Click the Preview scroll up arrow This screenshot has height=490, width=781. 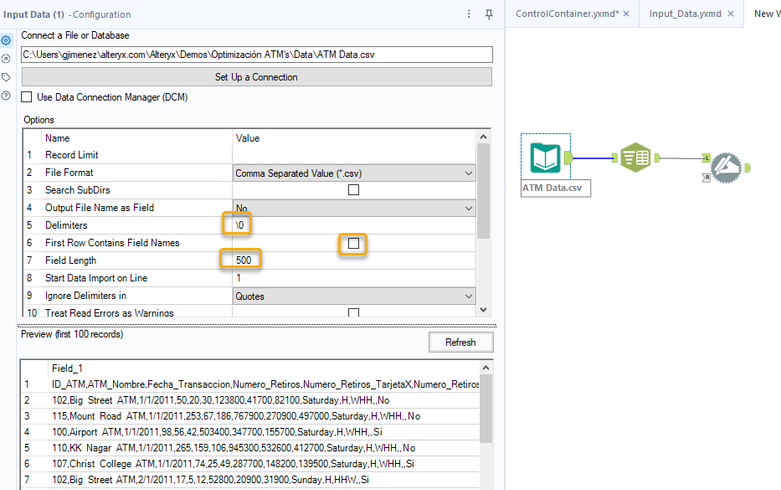coord(486,368)
